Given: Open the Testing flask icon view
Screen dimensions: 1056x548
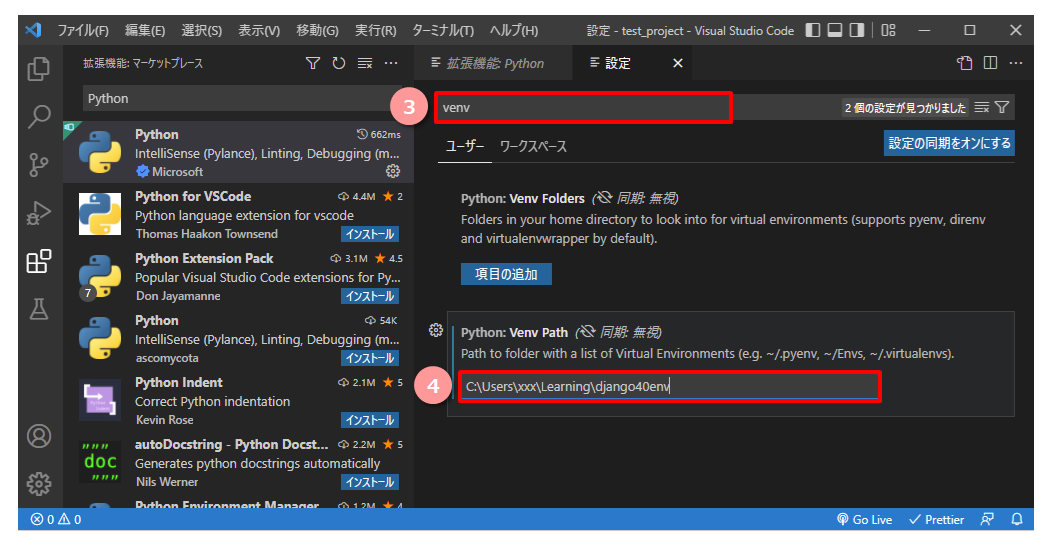Looking at the screenshot, I should point(39,309).
